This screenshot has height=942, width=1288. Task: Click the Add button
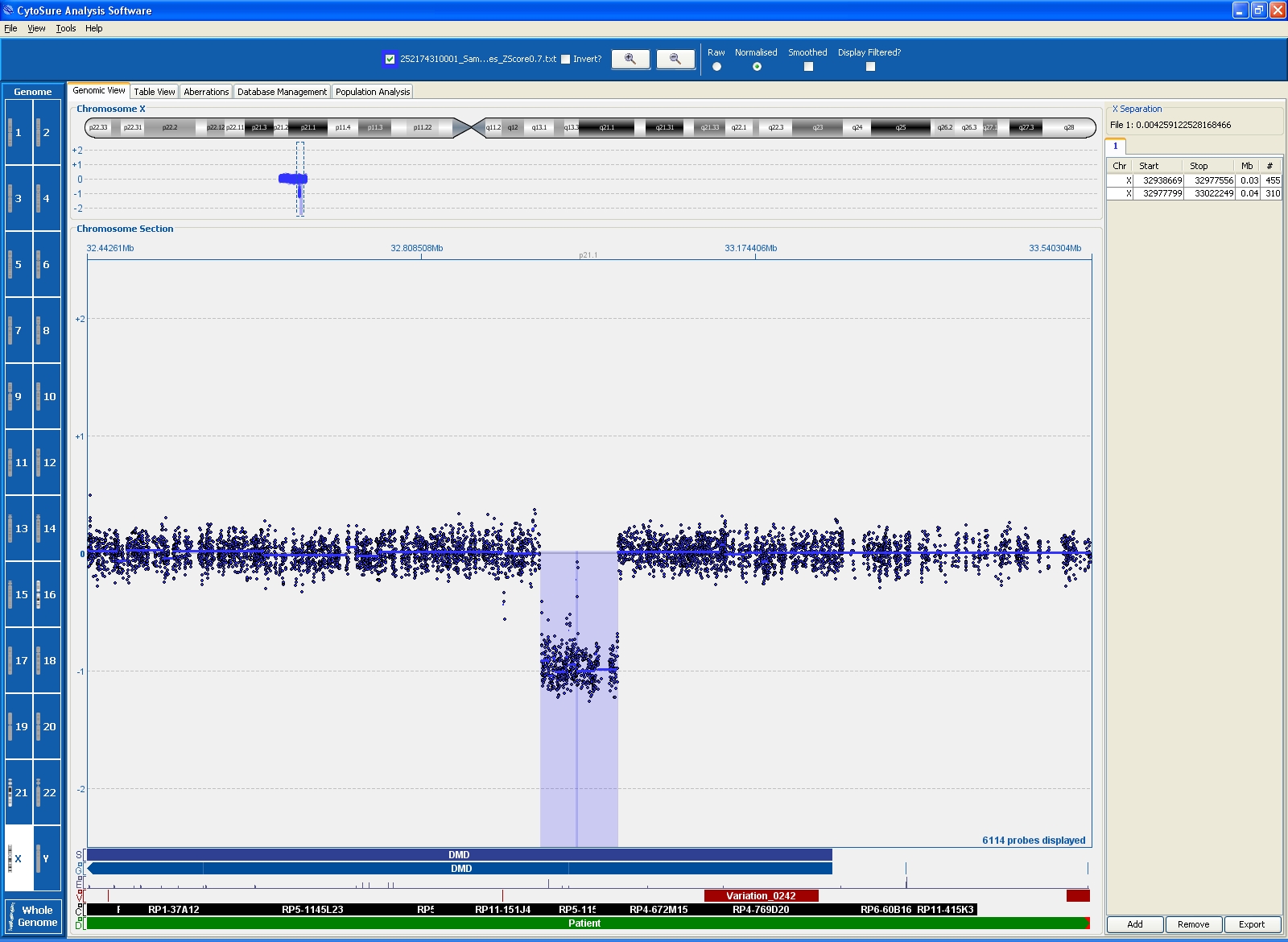pos(1135,924)
